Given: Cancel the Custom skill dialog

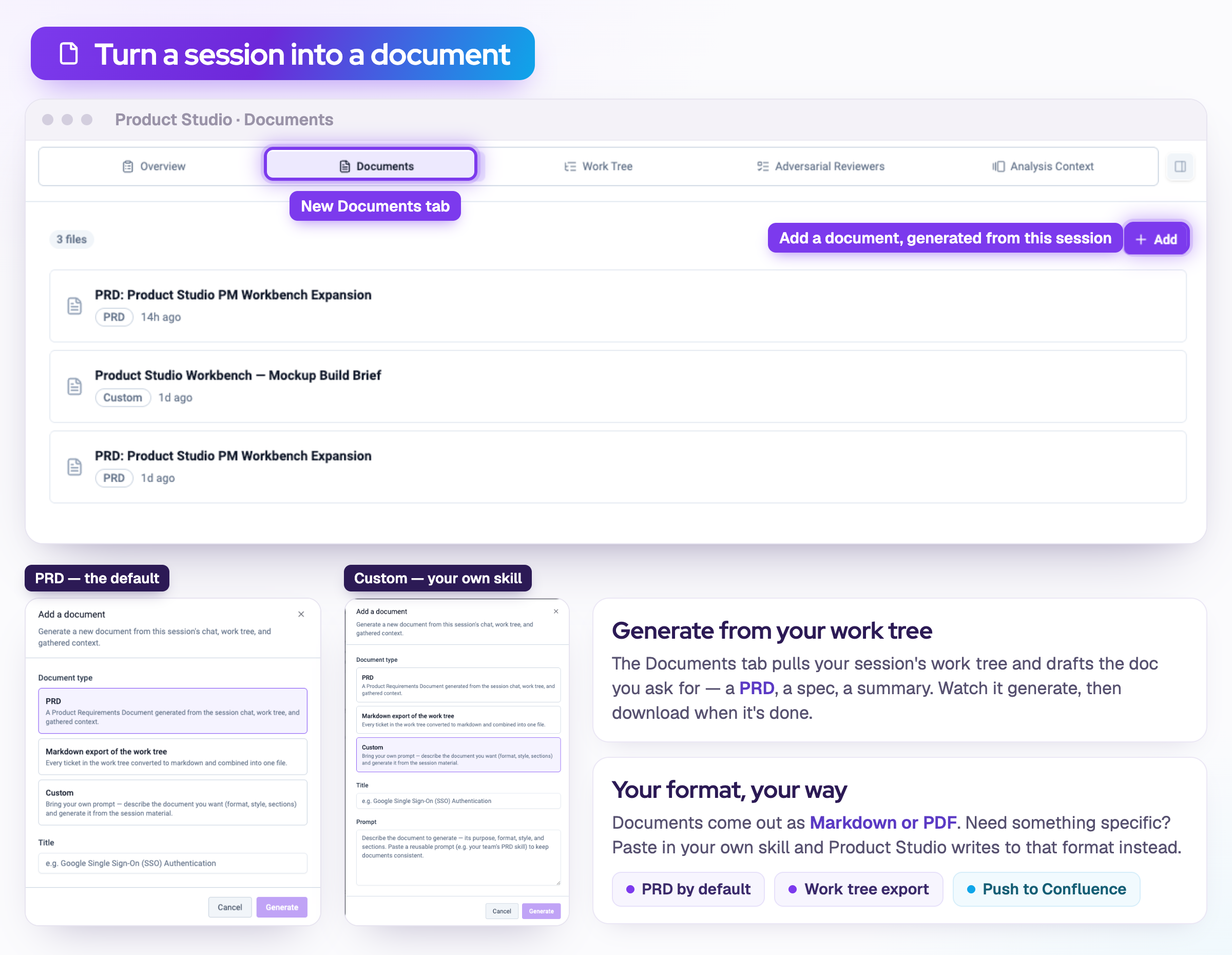Looking at the screenshot, I should (502, 911).
